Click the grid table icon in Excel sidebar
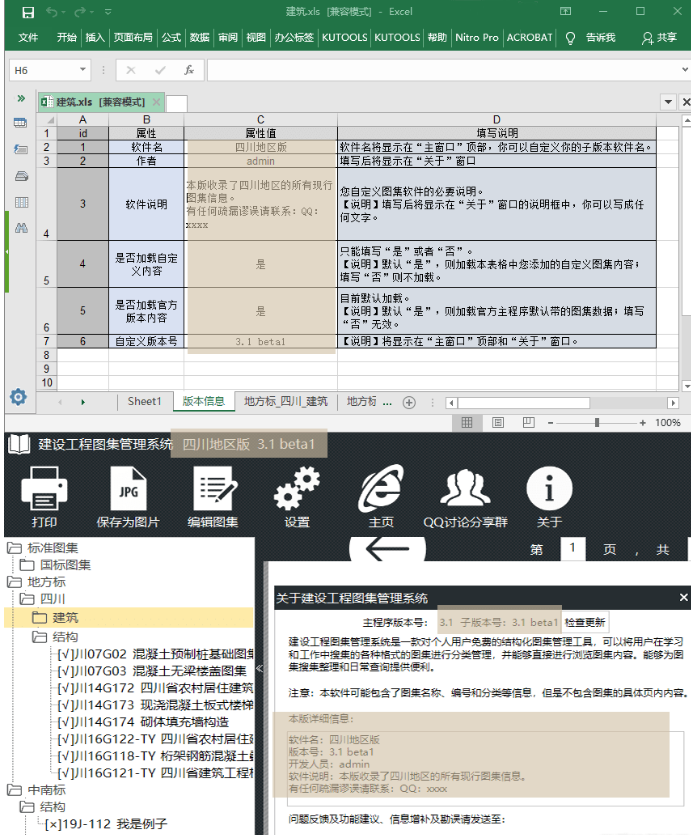691x835 pixels. click(x=21, y=202)
